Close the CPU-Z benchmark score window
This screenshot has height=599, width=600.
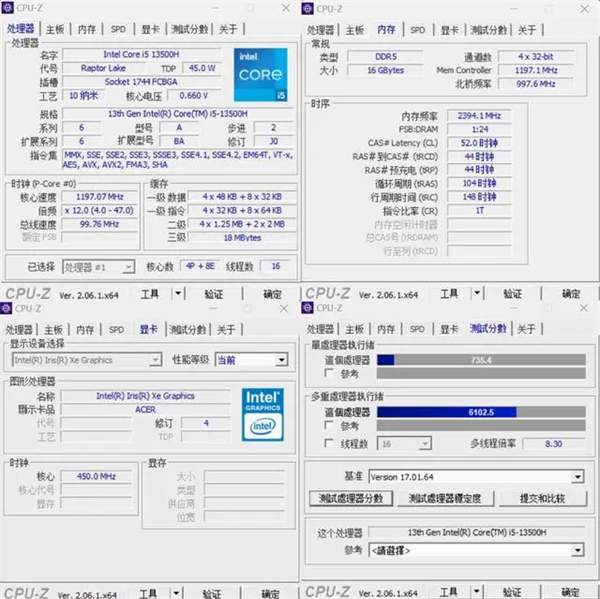point(583,307)
